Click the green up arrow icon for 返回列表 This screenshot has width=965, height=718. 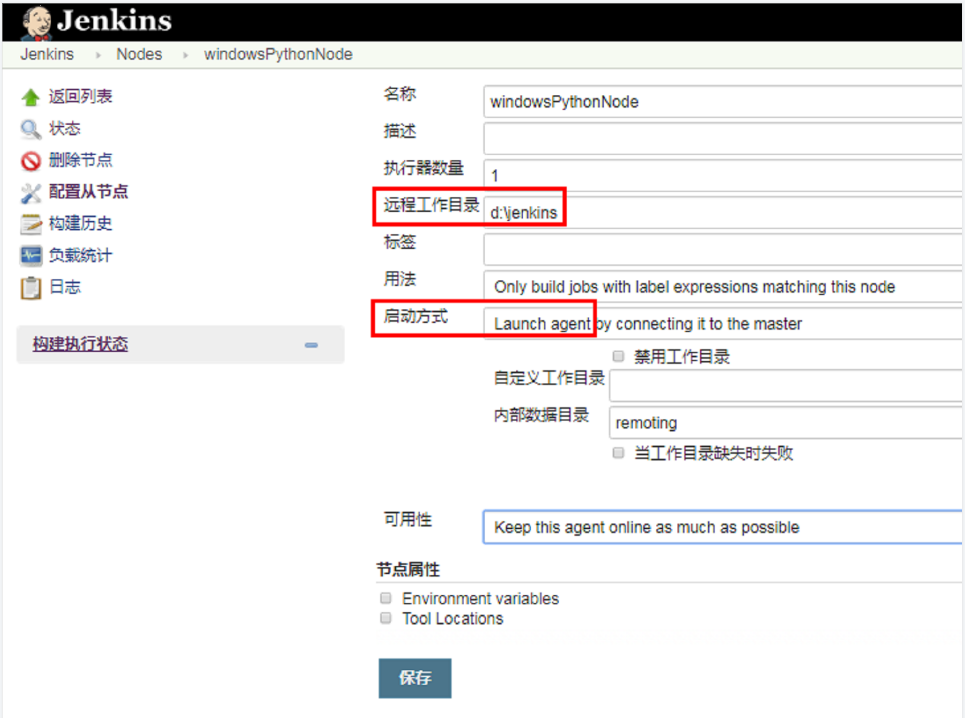pyautogui.click(x=31, y=97)
